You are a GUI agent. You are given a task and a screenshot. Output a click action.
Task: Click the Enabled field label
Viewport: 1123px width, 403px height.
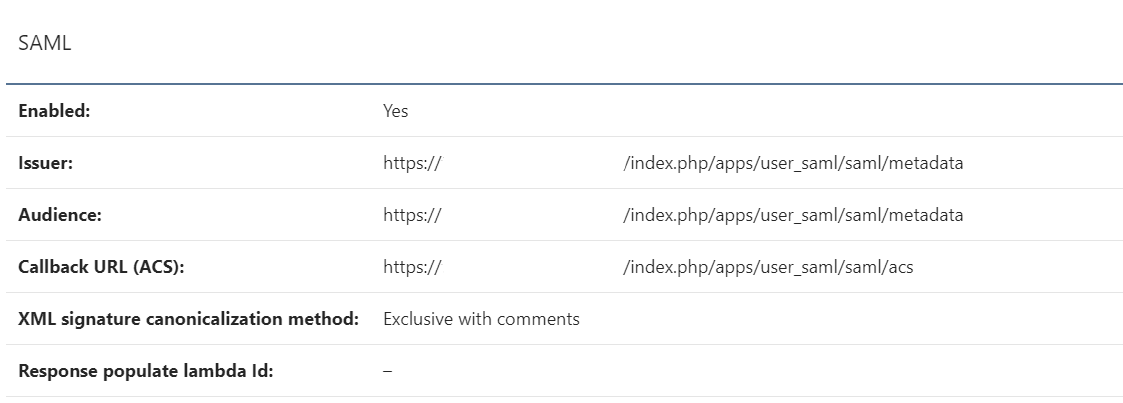54,111
